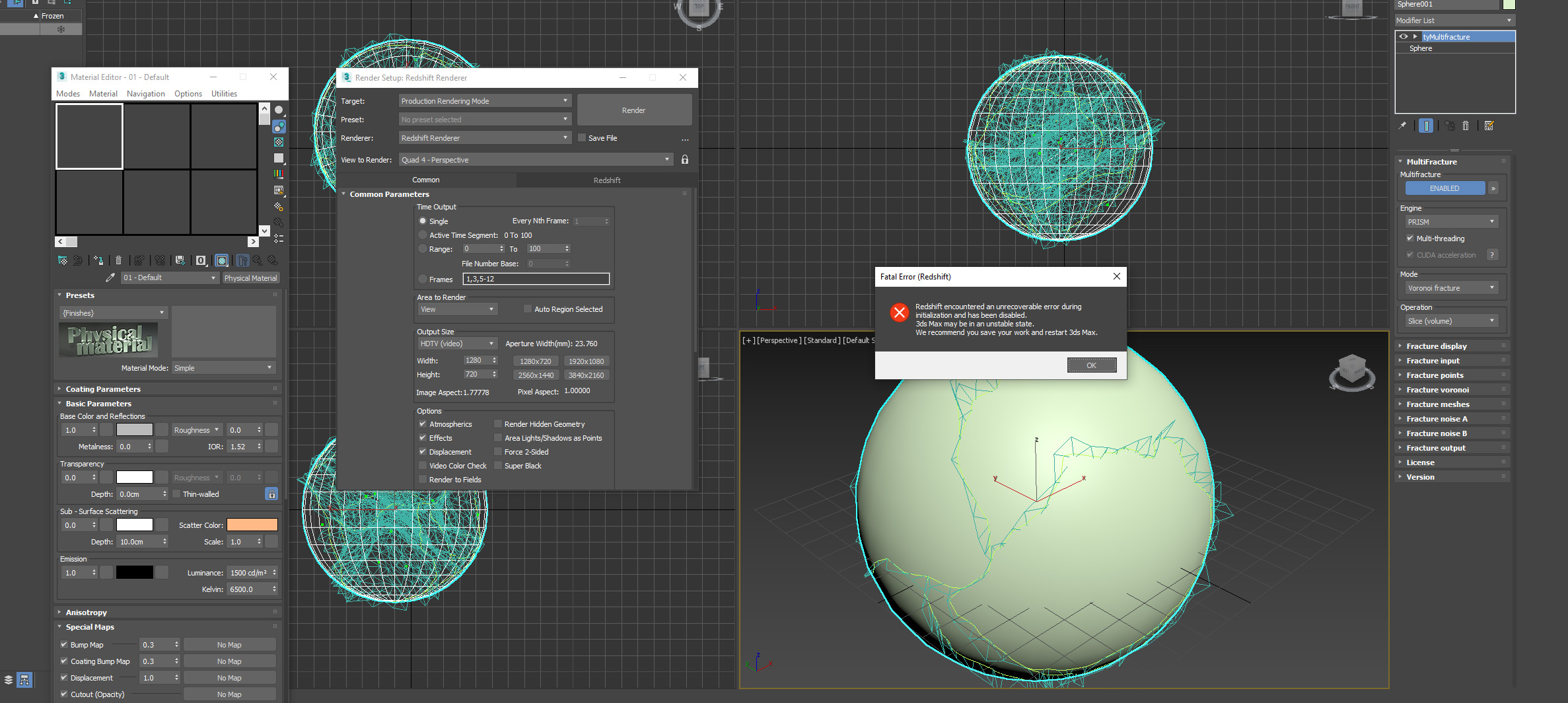
Task: Click the Pin Stack icon in modifier panel
Action: tap(1403, 126)
